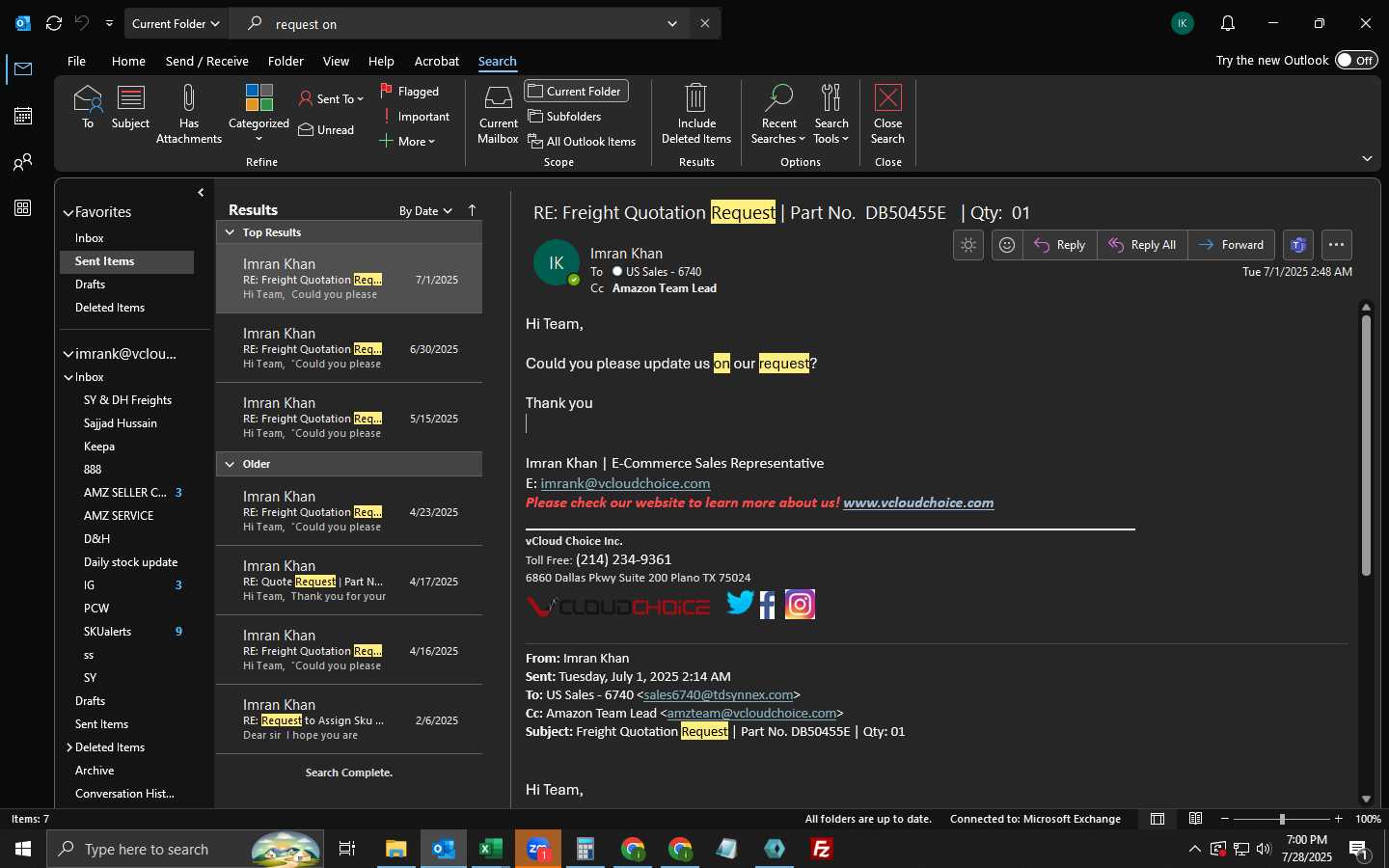Open By Date sort dropdown
The height and width of the screenshot is (868, 1389).
coord(425,210)
